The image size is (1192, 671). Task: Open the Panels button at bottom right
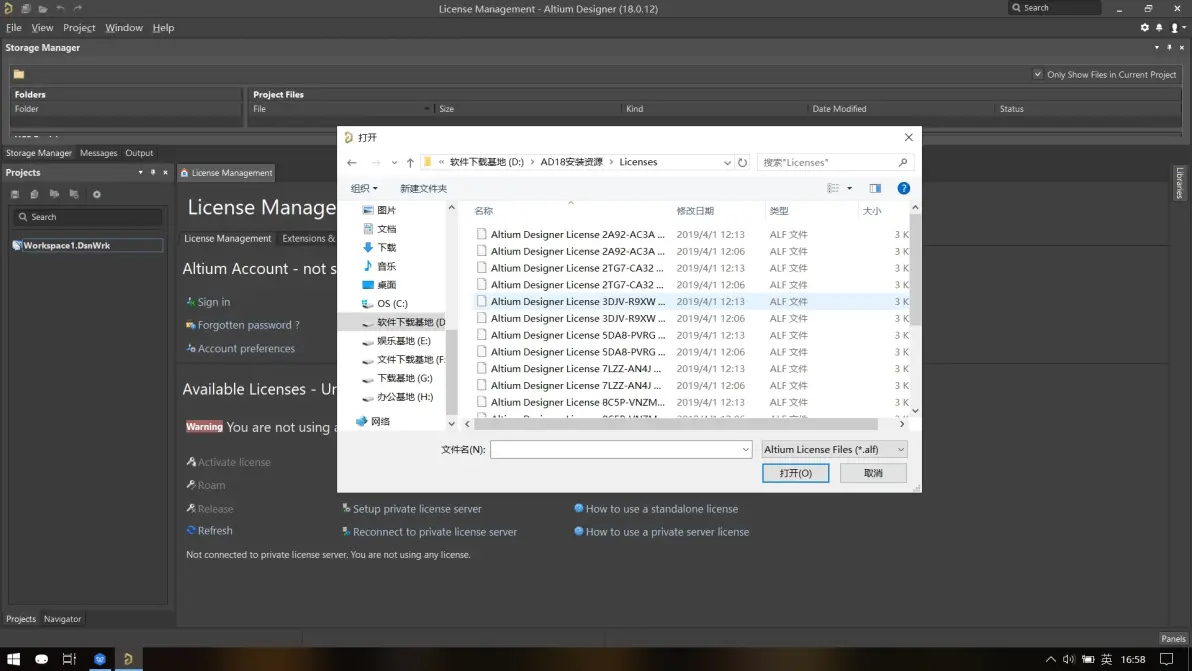[1173, 638]
